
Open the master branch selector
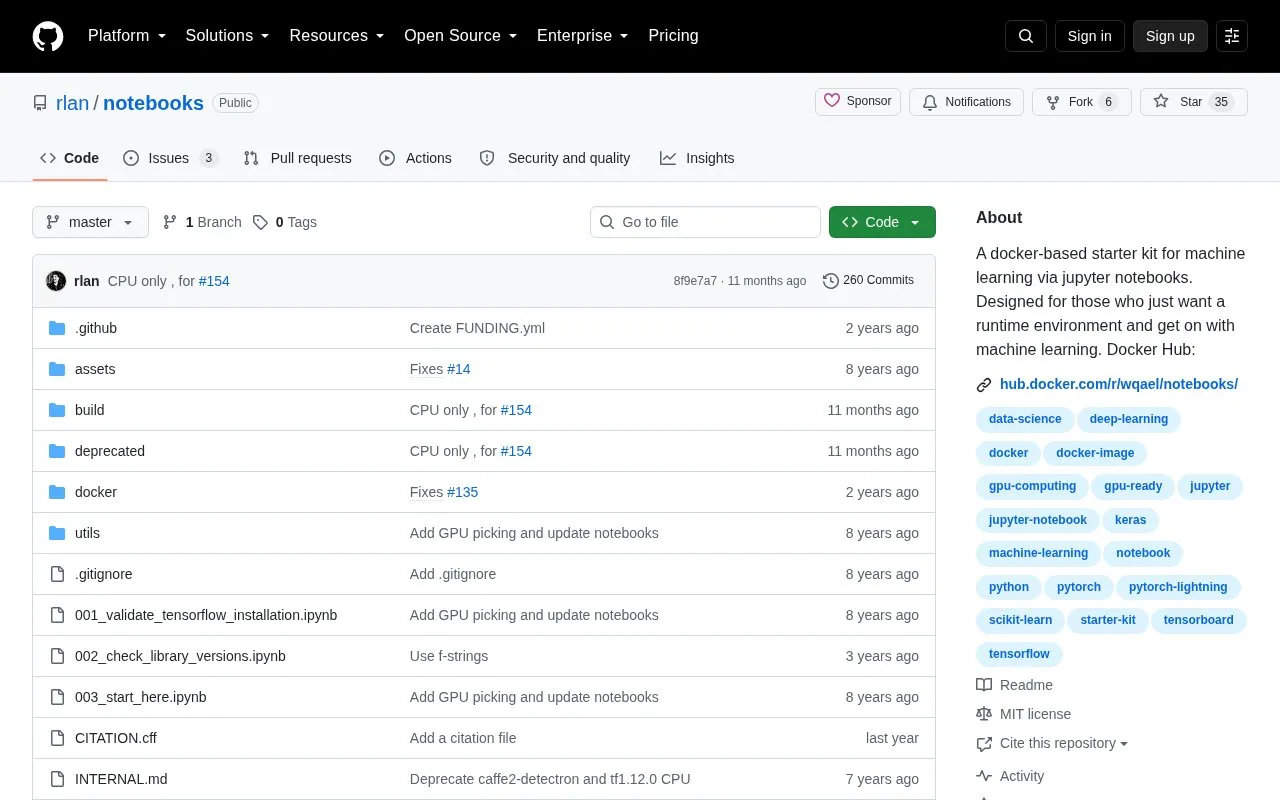90,222
